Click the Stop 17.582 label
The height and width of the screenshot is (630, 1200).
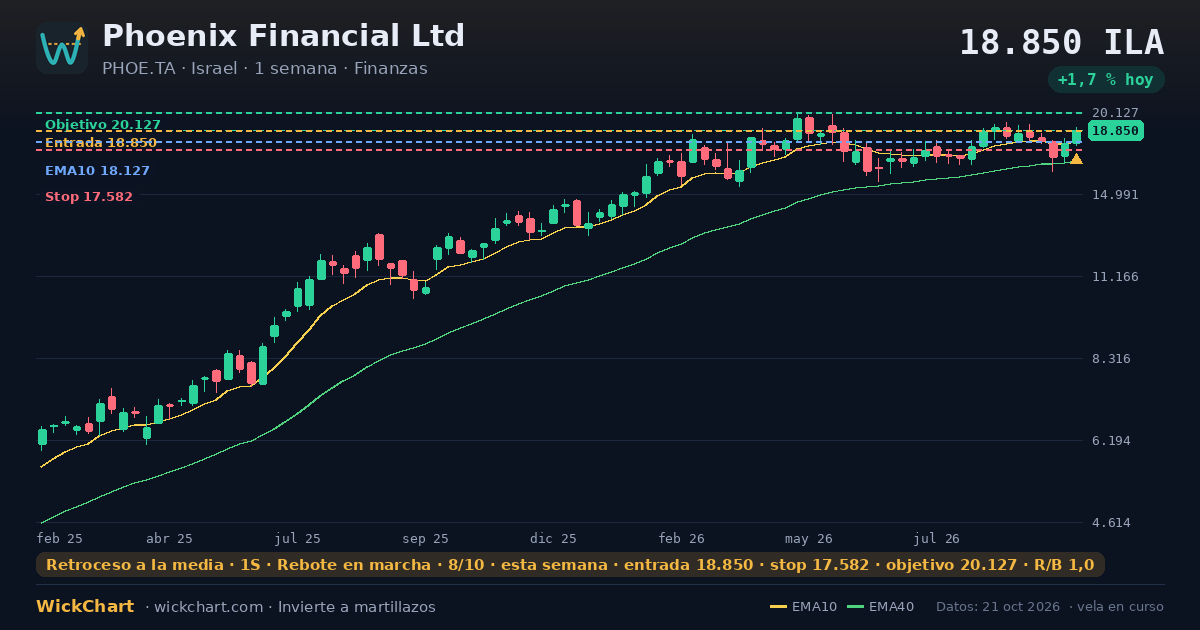pos(89,197)
